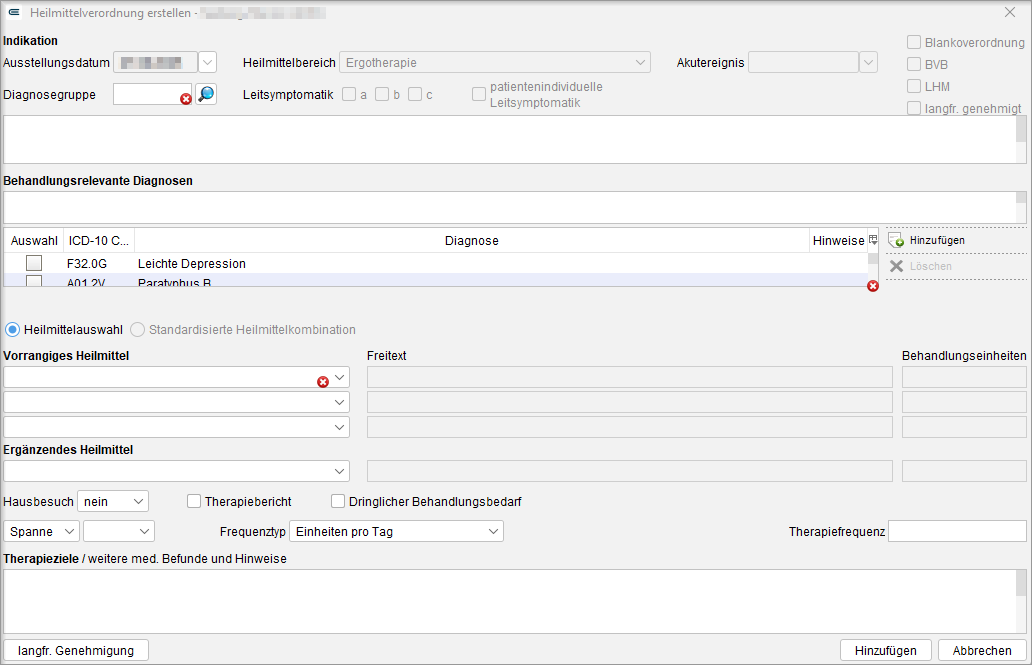Open the Akutereignis date dropdown
The width and height of the screenshot is (1032, 665).
point(868,63)
